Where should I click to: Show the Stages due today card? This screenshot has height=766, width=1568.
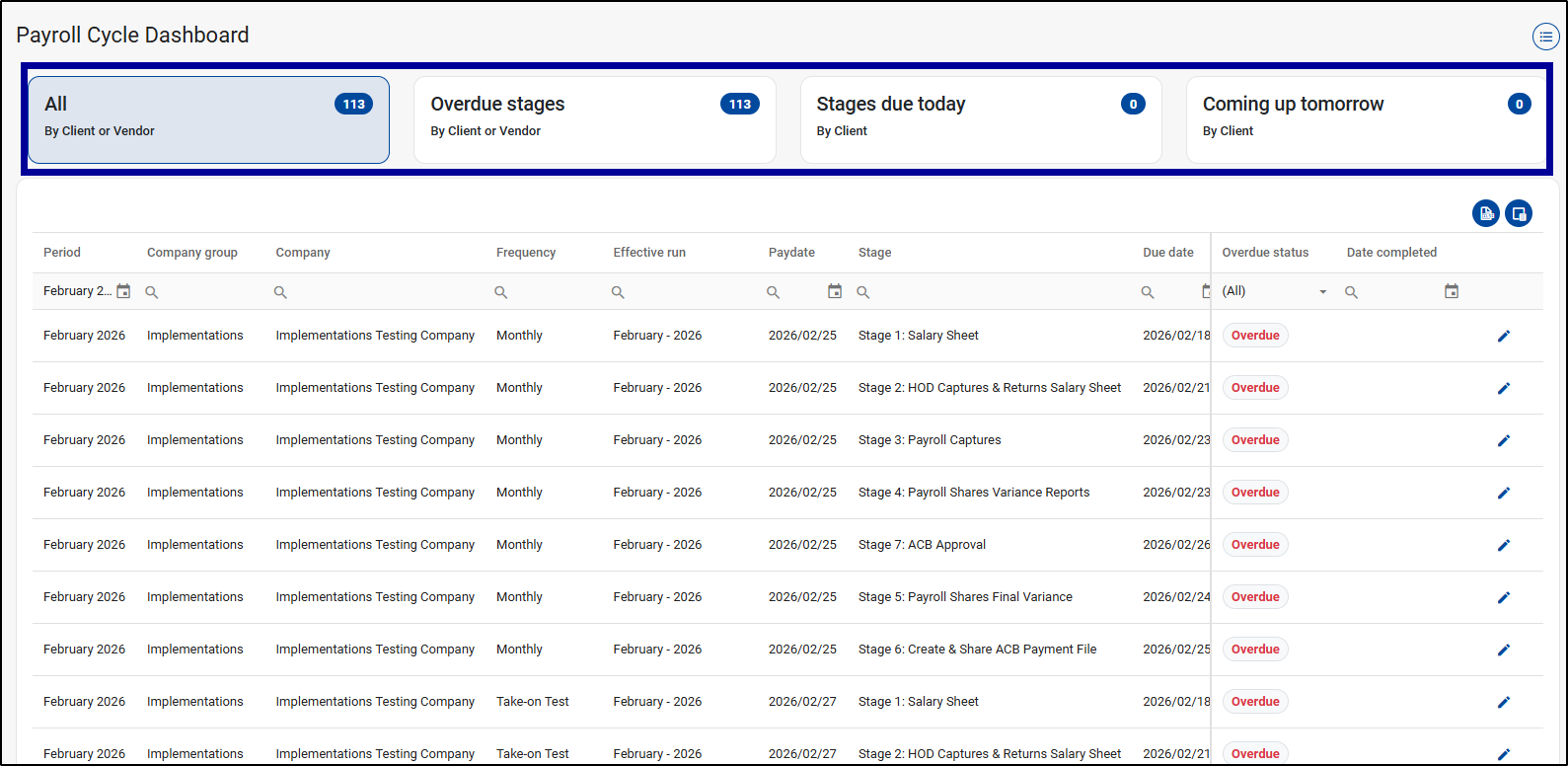980,119
